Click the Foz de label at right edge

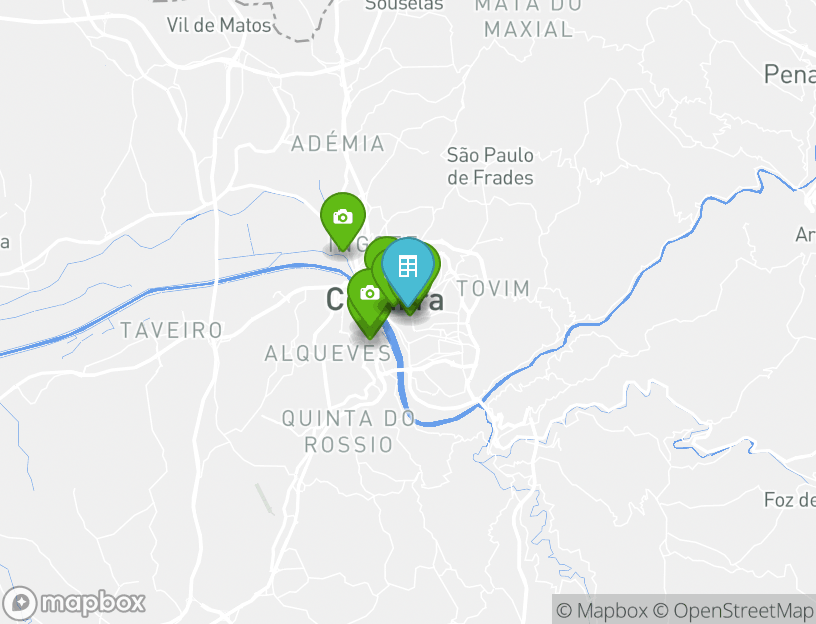point(789,500)
